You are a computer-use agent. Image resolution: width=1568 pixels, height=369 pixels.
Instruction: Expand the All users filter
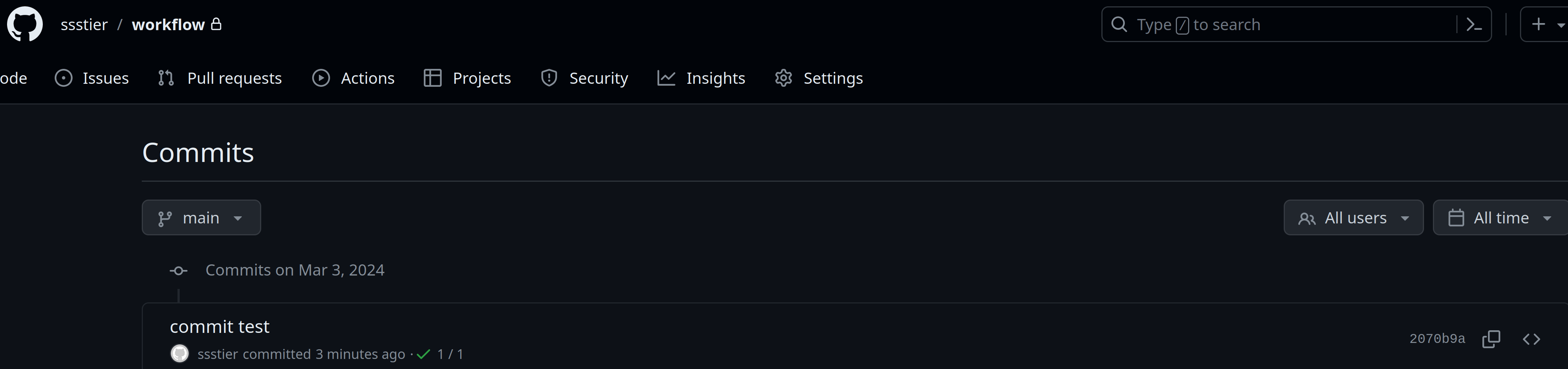tap(1353, 218)
